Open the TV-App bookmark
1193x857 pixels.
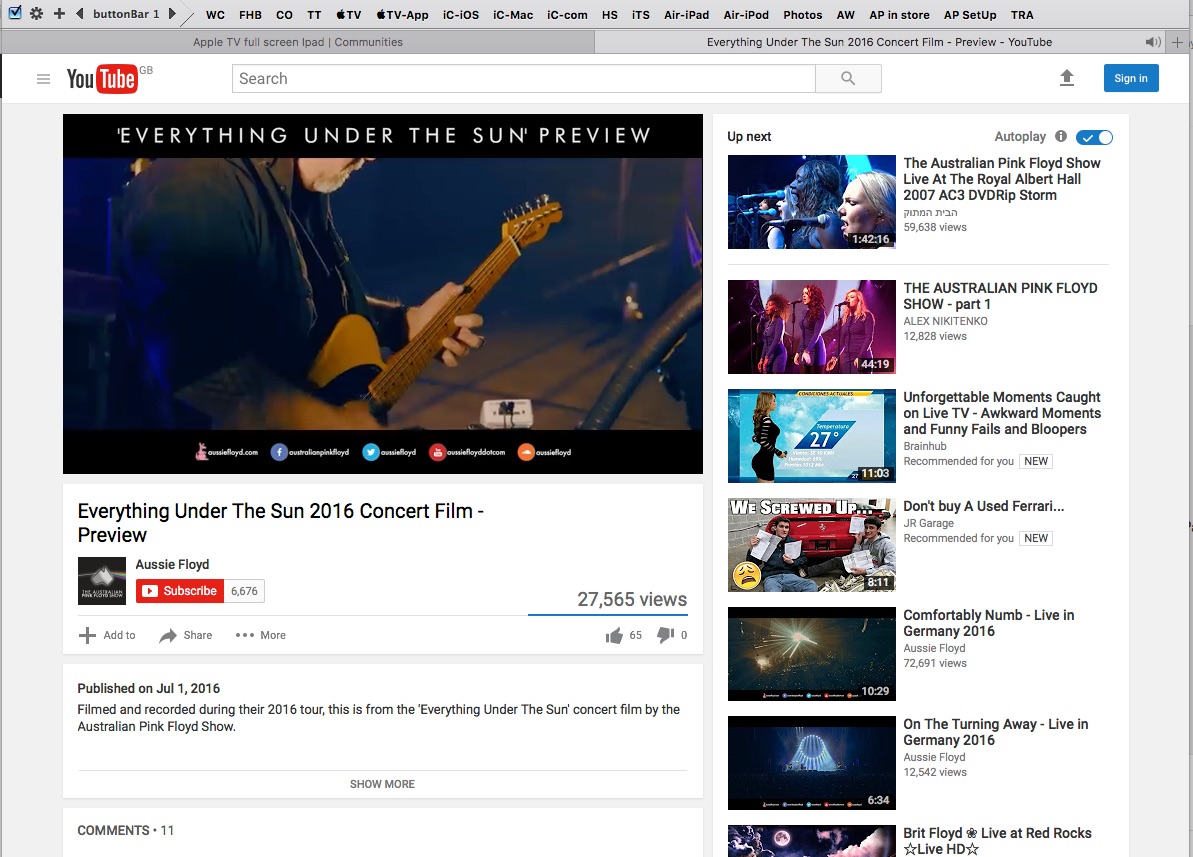point(402,14)
